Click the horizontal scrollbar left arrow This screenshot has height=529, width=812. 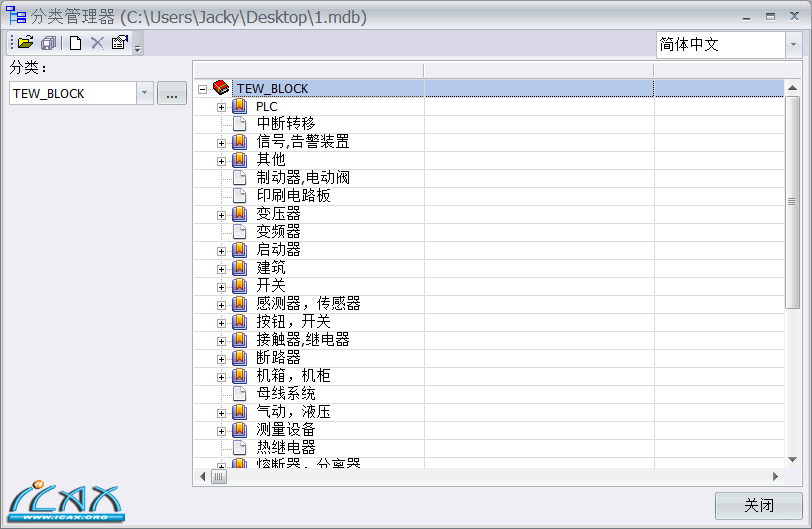[x=202, y=477]
